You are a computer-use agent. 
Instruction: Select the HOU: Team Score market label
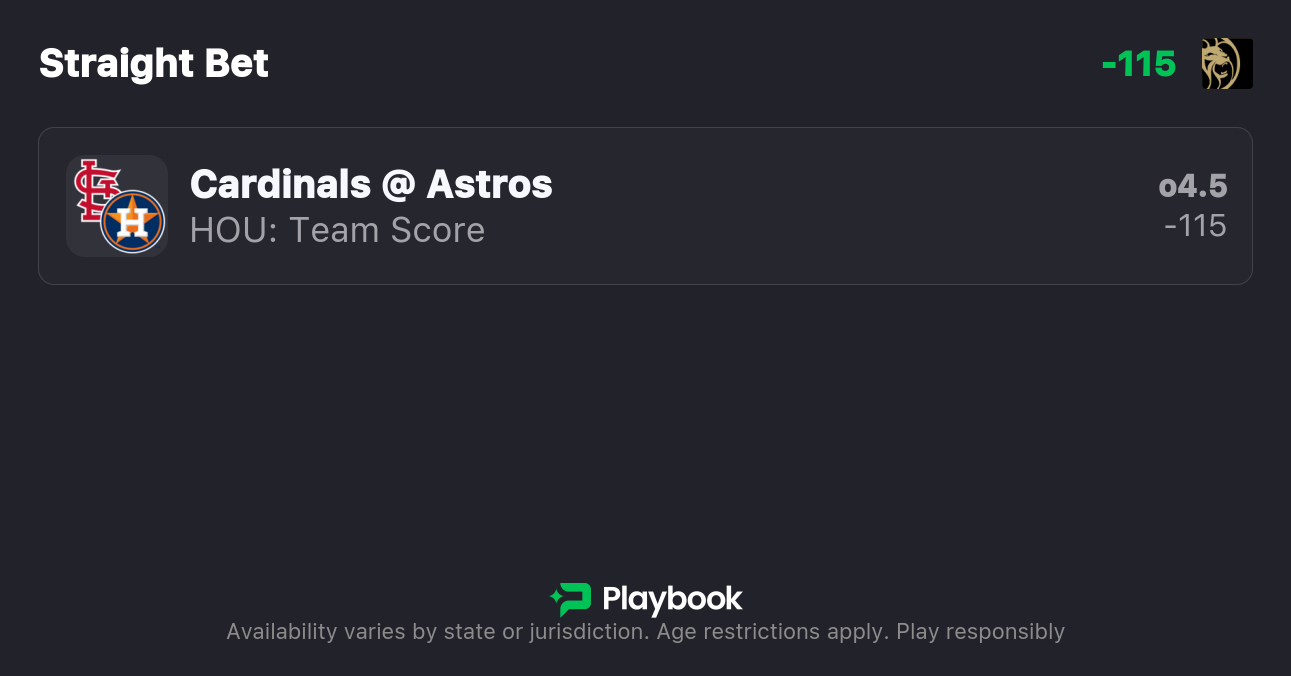tap(337, 230)
